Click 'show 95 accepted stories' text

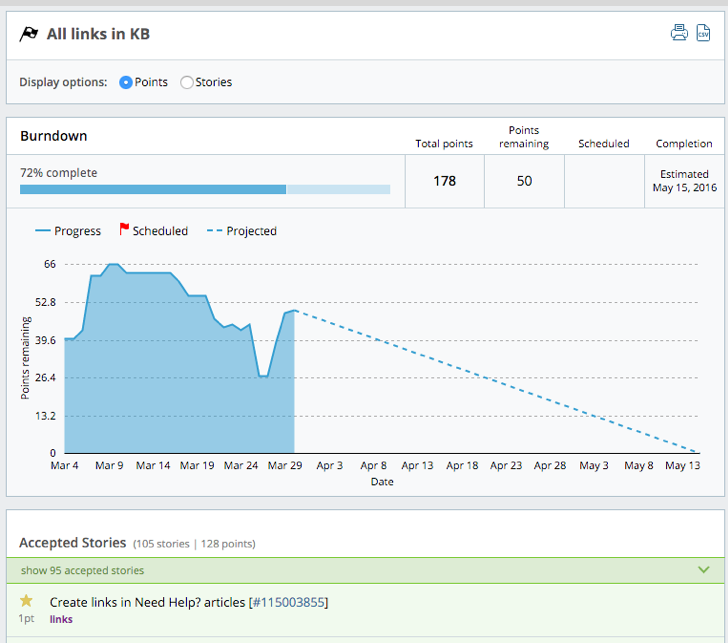tap(82, 571)
